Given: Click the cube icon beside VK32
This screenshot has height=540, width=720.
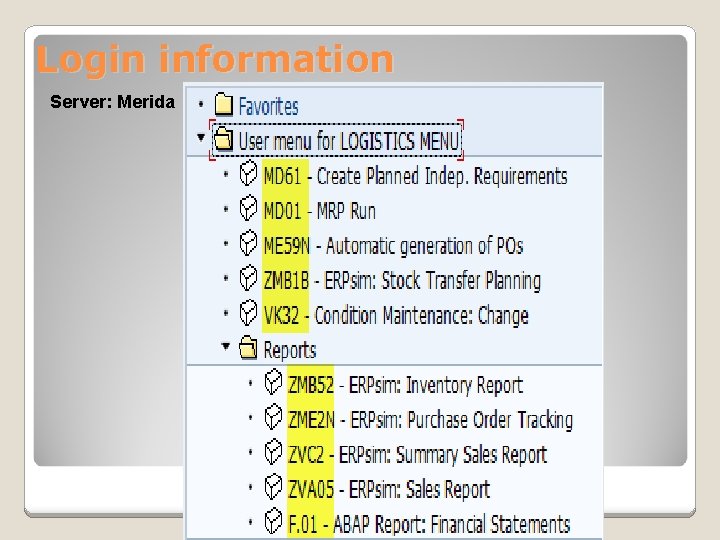Looking at the screenshot, I should coord(248,314).
